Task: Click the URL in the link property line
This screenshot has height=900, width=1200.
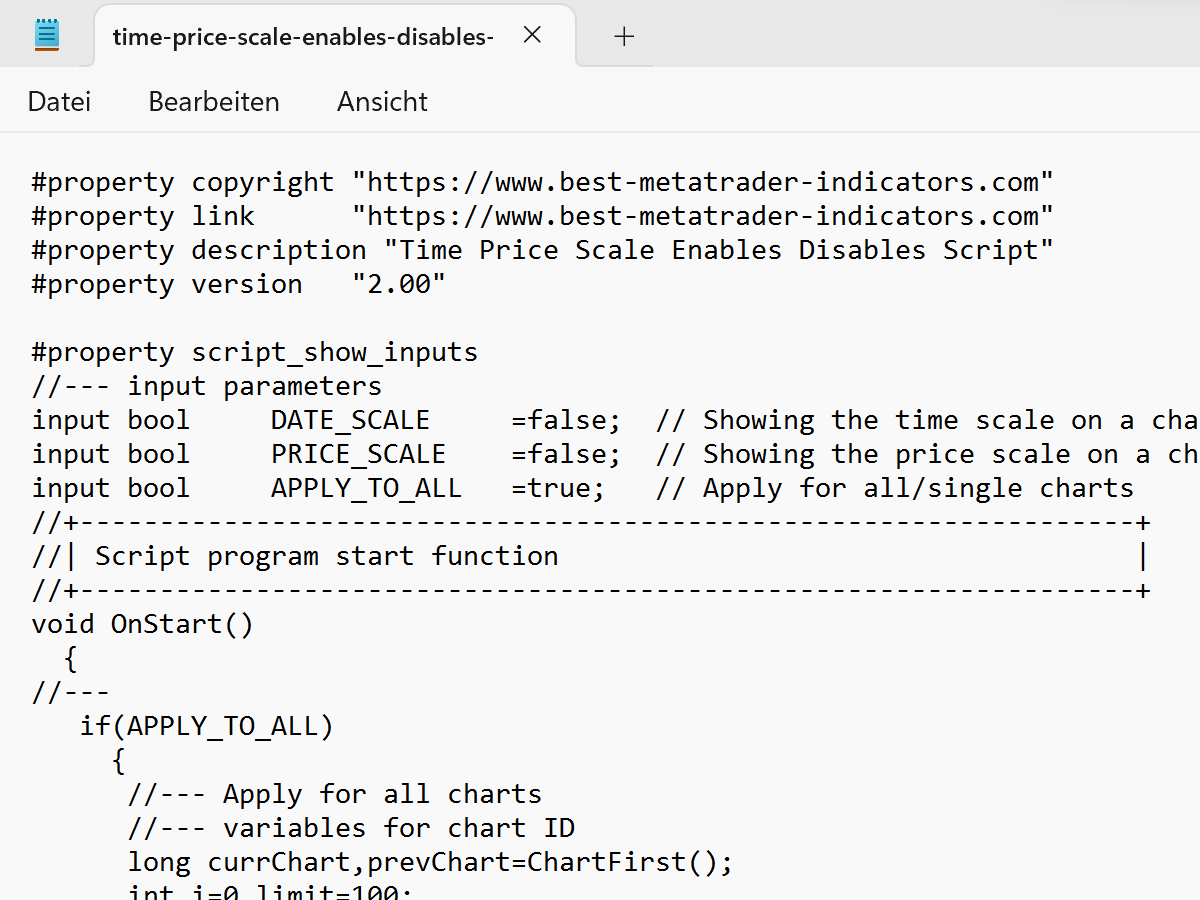Action: coord(702,217)
